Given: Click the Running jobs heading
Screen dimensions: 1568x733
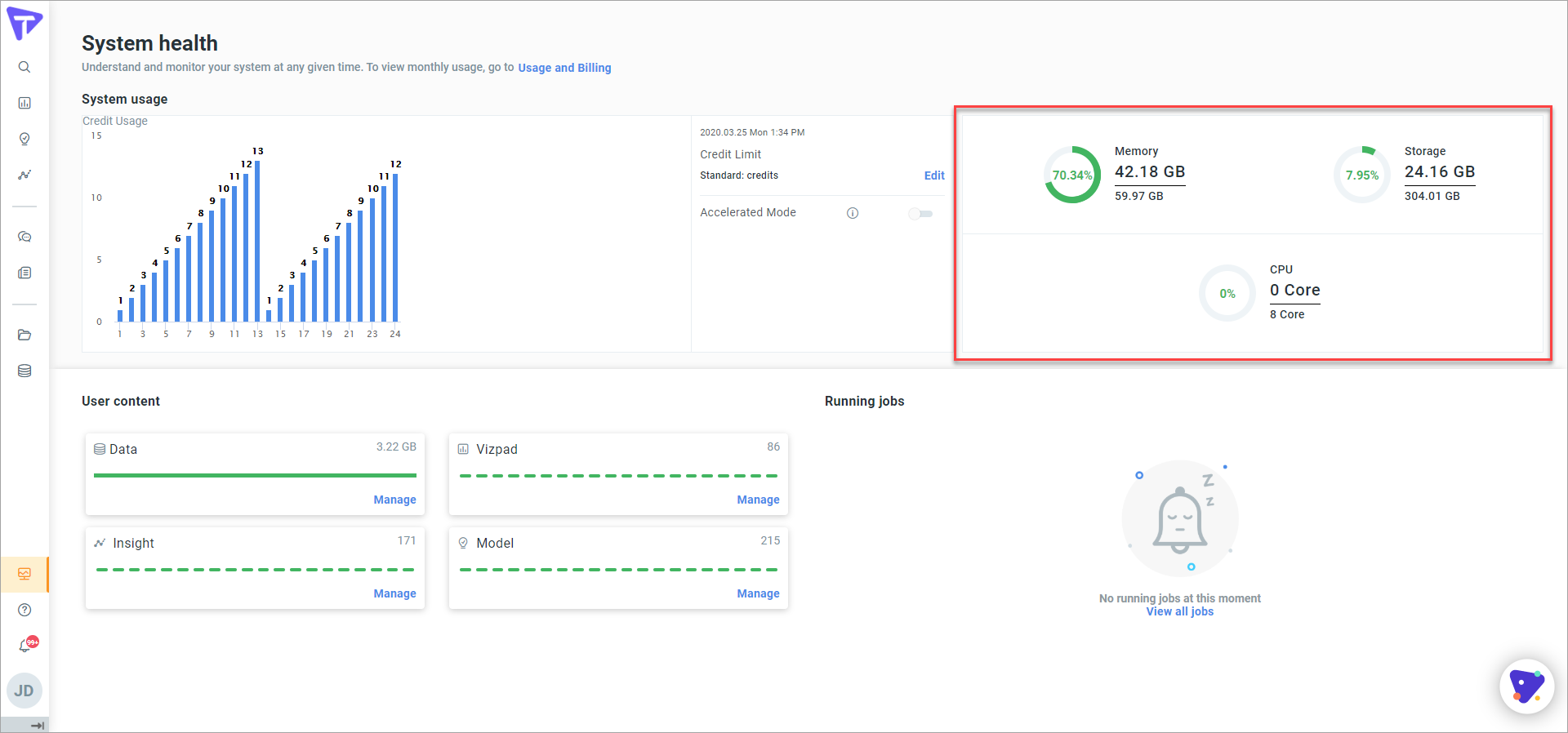Looking at the screenshot, I should pyautogui.click(x=865, y=401).
